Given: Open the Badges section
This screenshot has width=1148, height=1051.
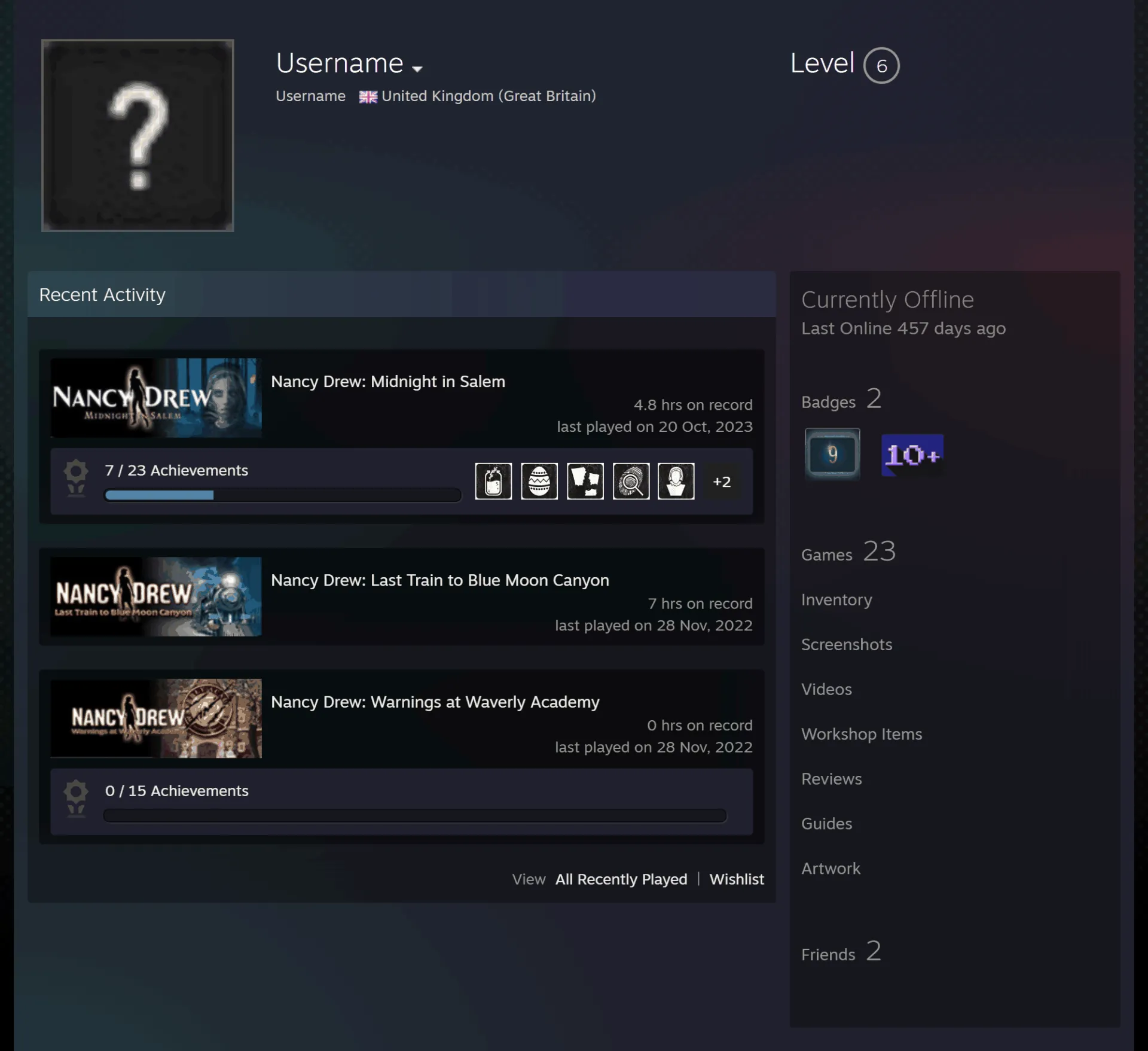Looking at the screenshot, I should point(841,400).
